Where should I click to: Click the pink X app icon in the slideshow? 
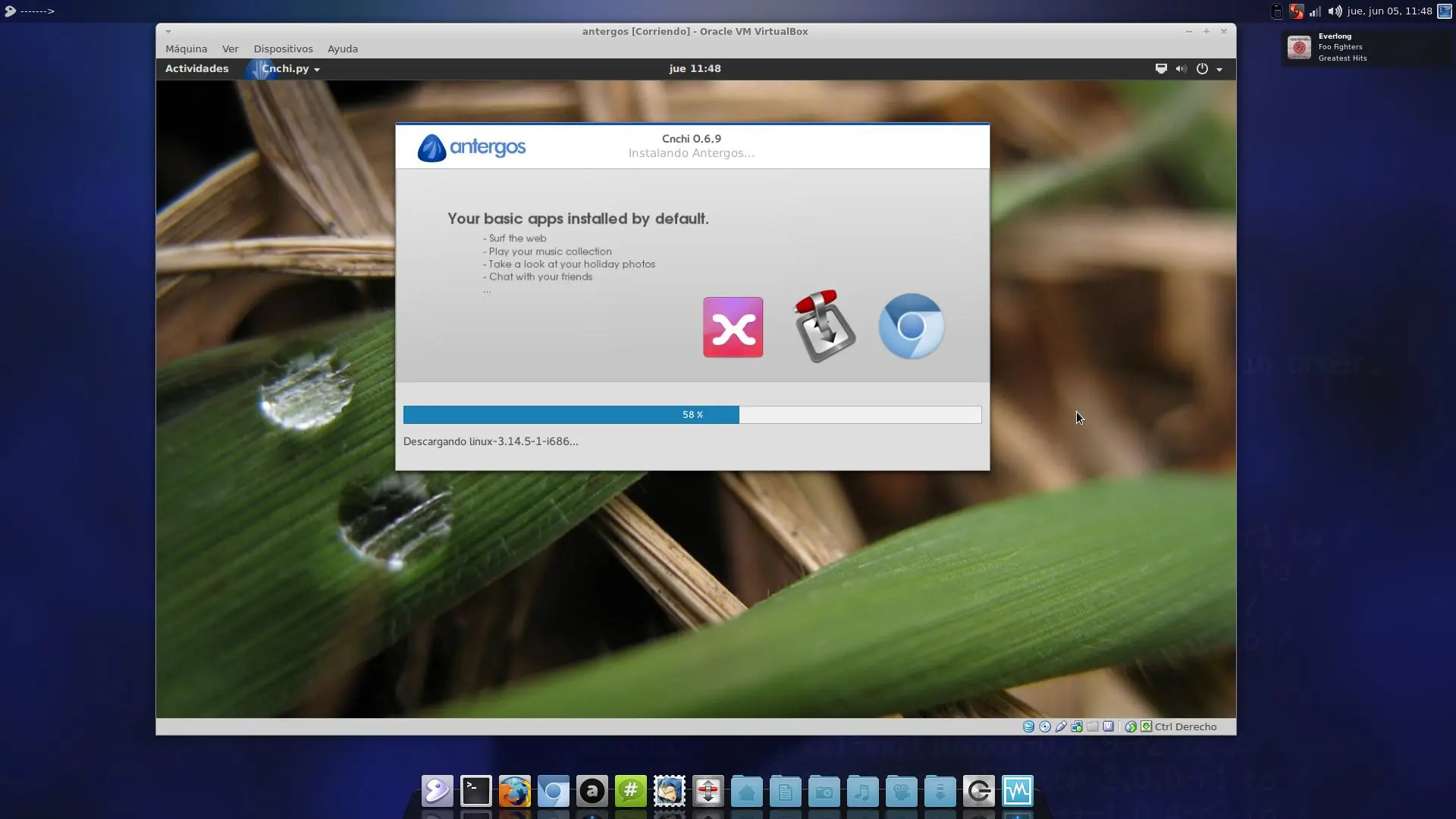tap(733, 327)
